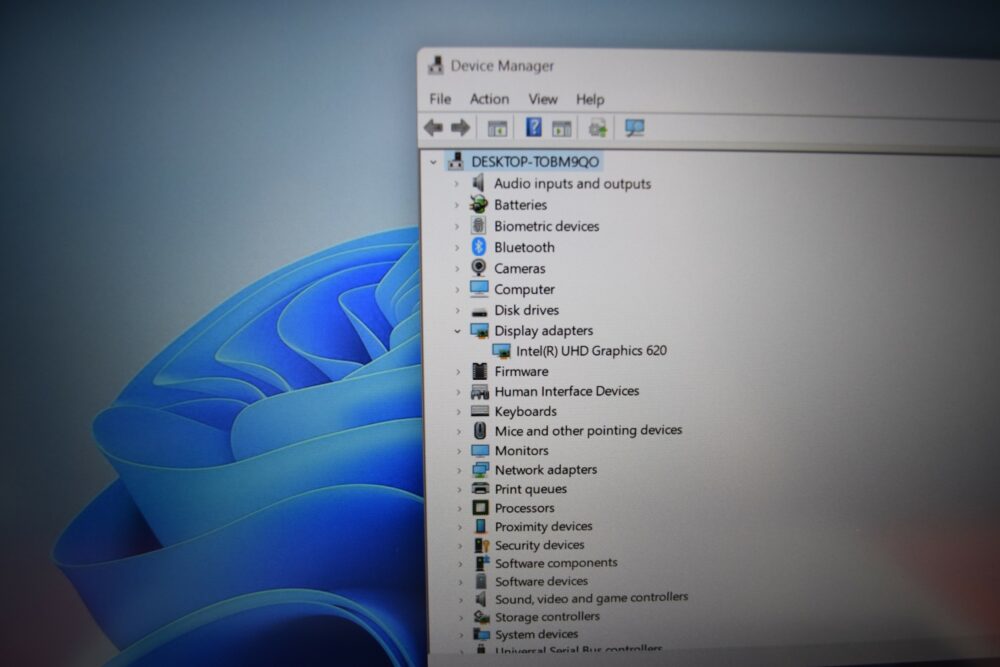Open the Action menu
This screenshot has width=1000, height=667.
coord(489,99)
